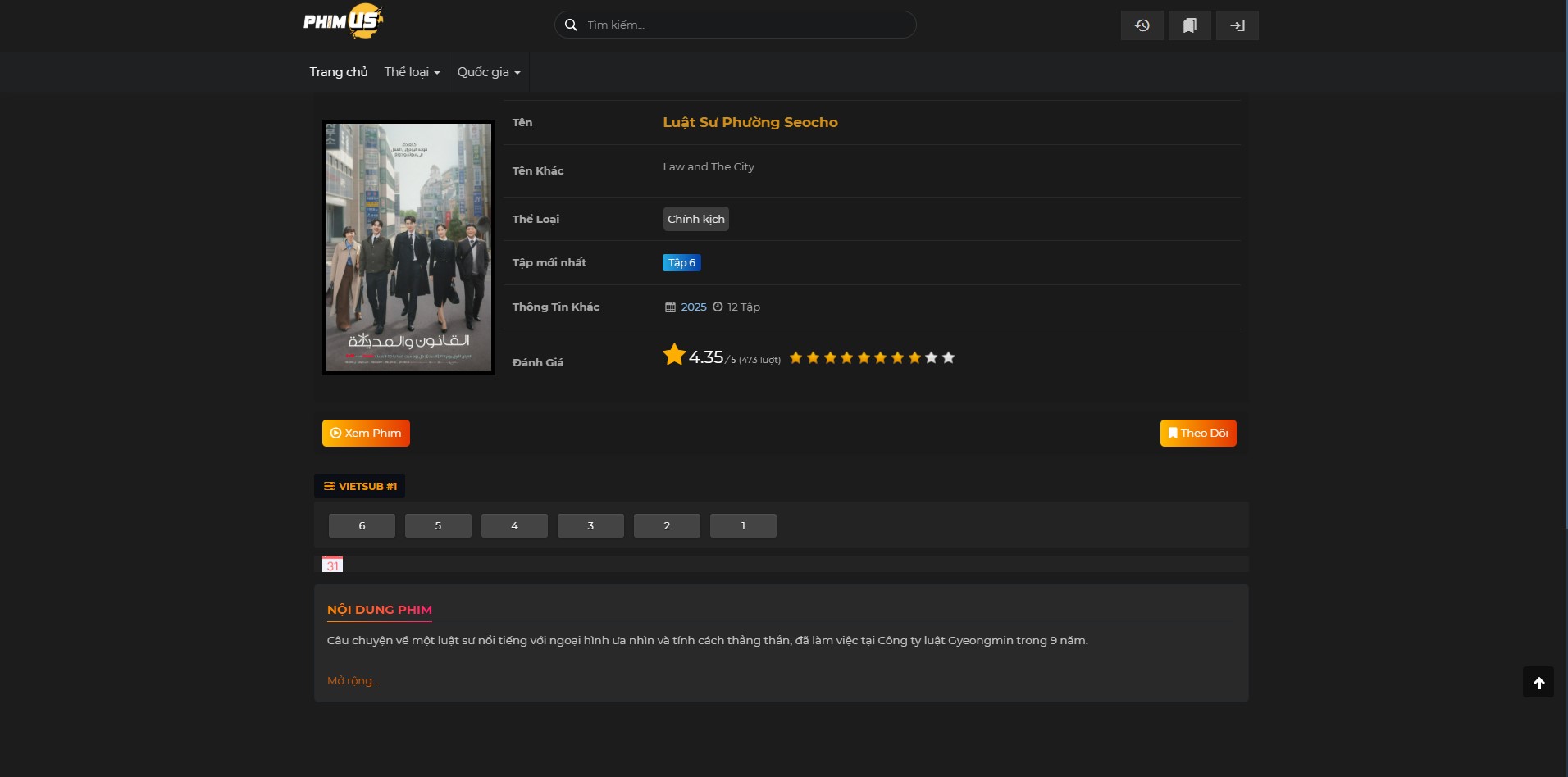Click the movie poster thumbnail
This screenshot has width=1568, height=777.
coord(408,248)
